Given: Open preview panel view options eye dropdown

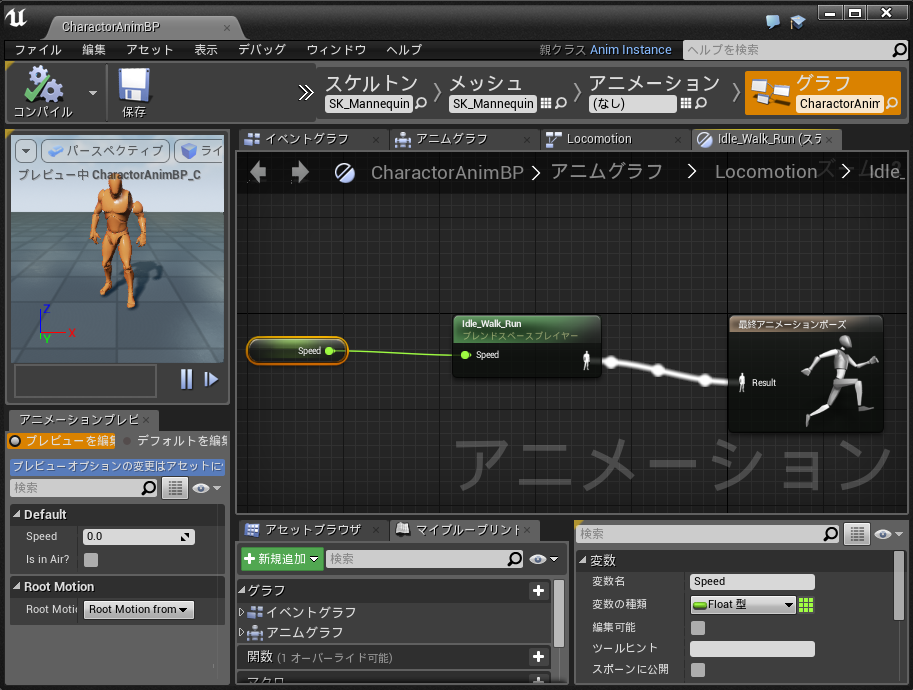Looking at the screenshot, I should coord(207,488).
